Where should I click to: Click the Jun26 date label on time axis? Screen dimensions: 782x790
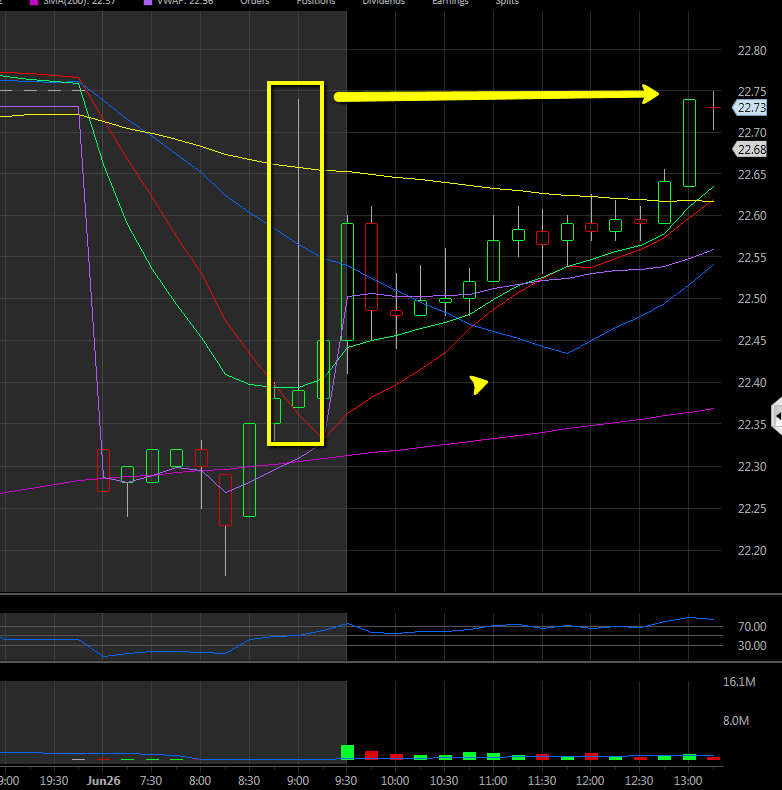click(102, 780)
